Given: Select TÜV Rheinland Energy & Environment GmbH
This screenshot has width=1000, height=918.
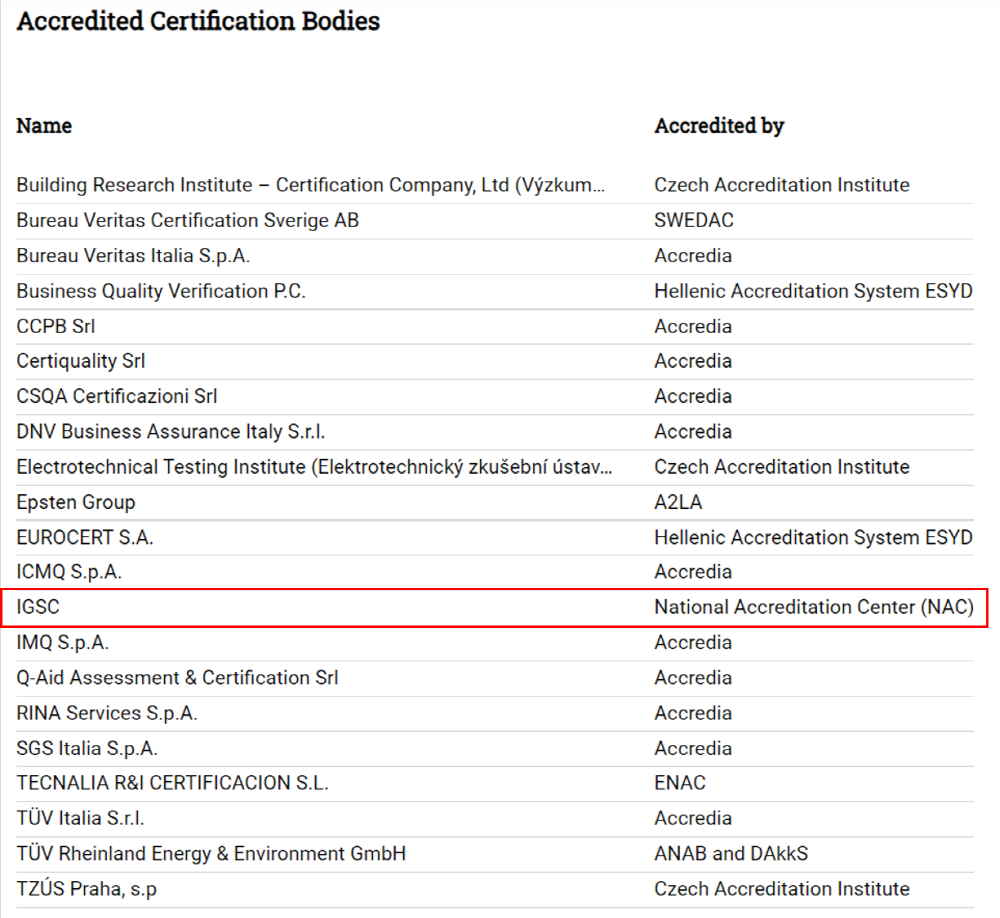Looking at the screenshot, I should [x=211, y=854].
